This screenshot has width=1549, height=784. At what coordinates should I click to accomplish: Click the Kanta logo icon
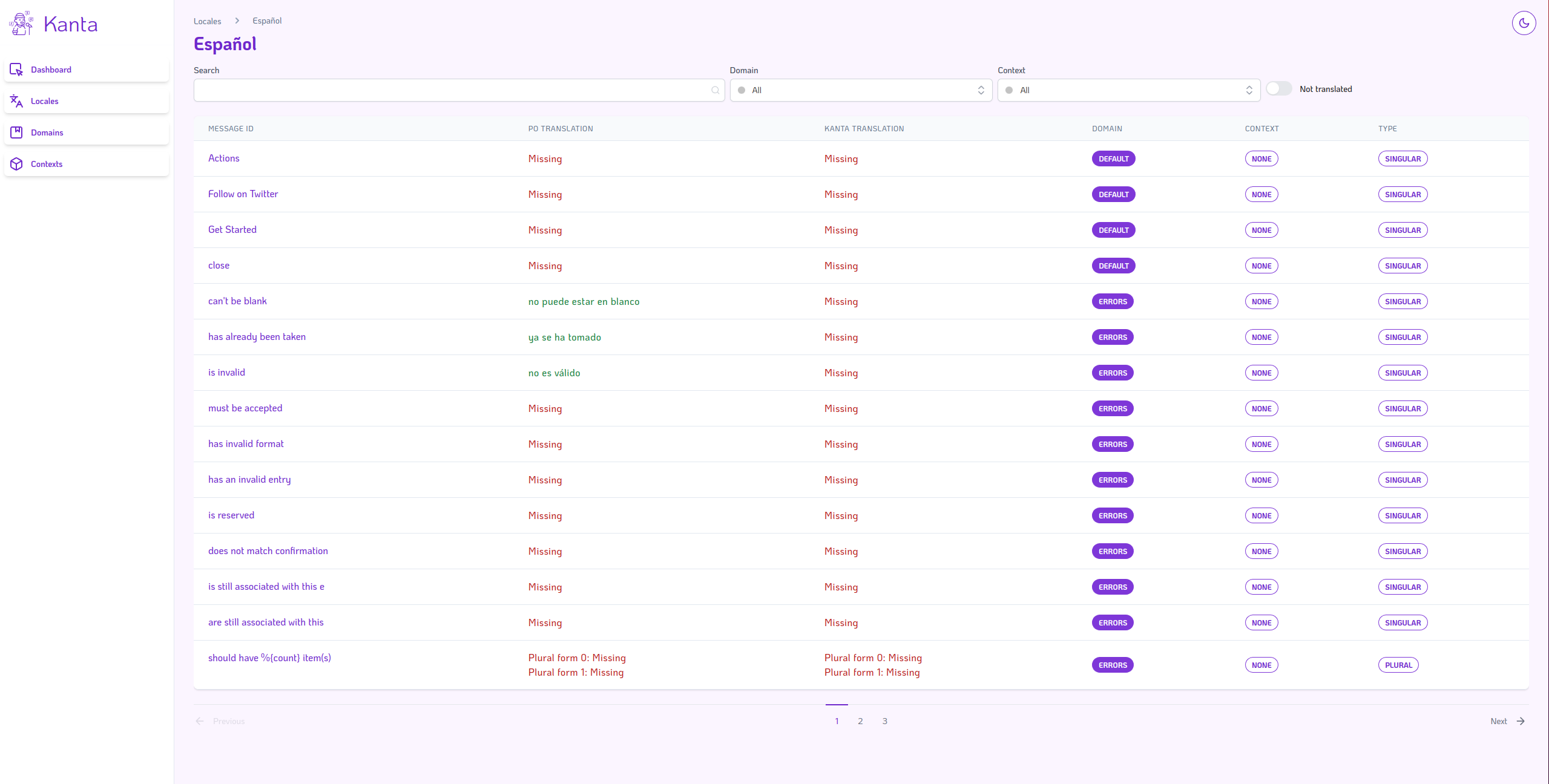[x=22, y=24]
